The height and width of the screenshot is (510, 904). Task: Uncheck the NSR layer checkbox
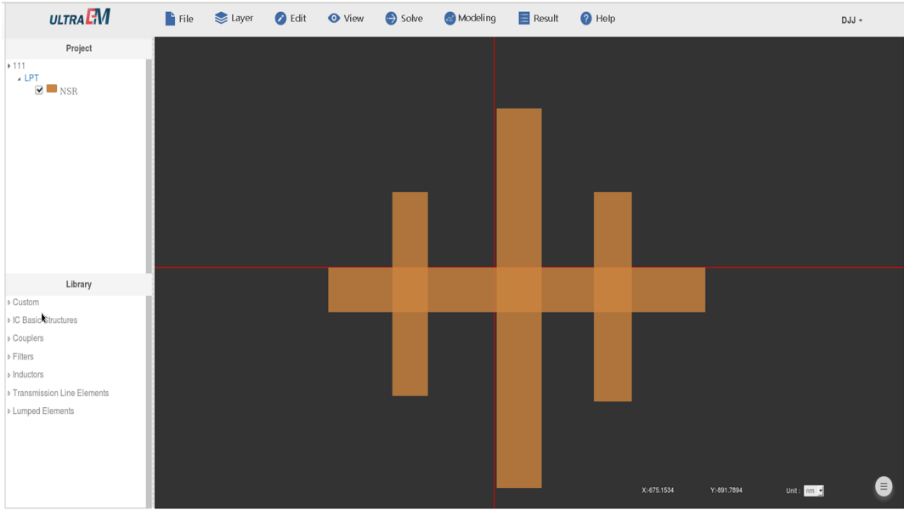(39, 90)
